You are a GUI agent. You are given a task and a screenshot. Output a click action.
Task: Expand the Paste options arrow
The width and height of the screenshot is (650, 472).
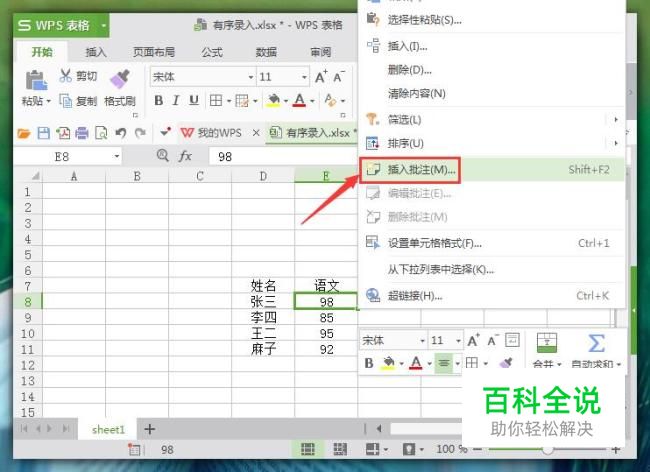(x=49, y=101)
